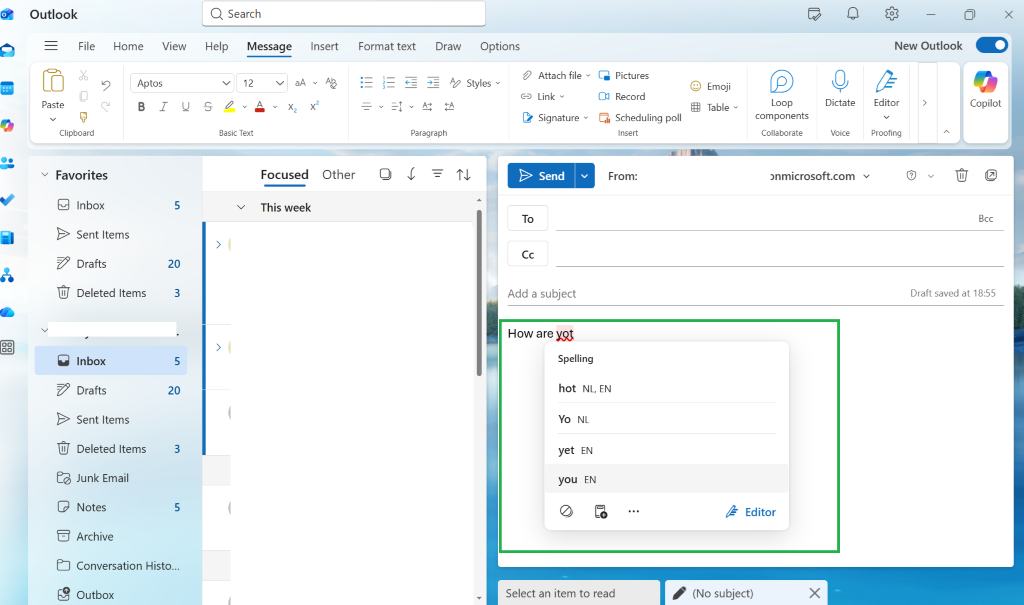Apply text highlight color

(229, 106)
